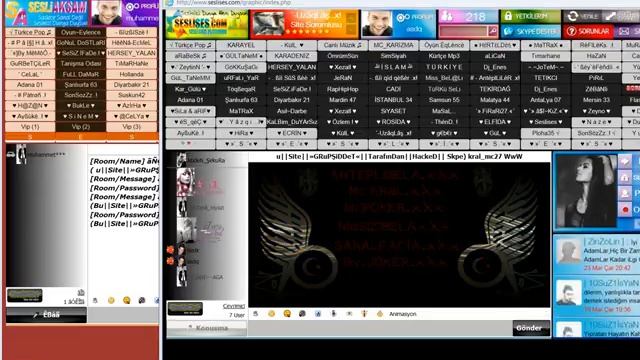Click the microphone icon in seslises chat toolbar

coord(333,313)
